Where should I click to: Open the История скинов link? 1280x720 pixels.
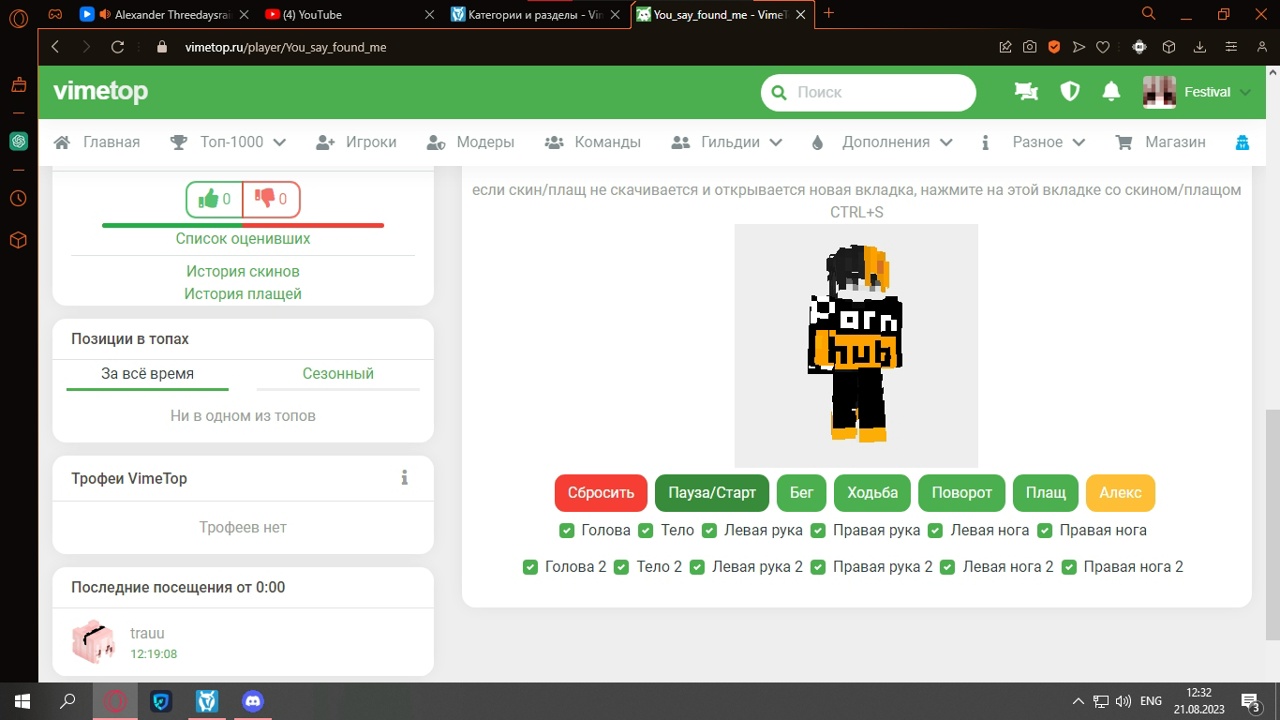click(243, 271)
